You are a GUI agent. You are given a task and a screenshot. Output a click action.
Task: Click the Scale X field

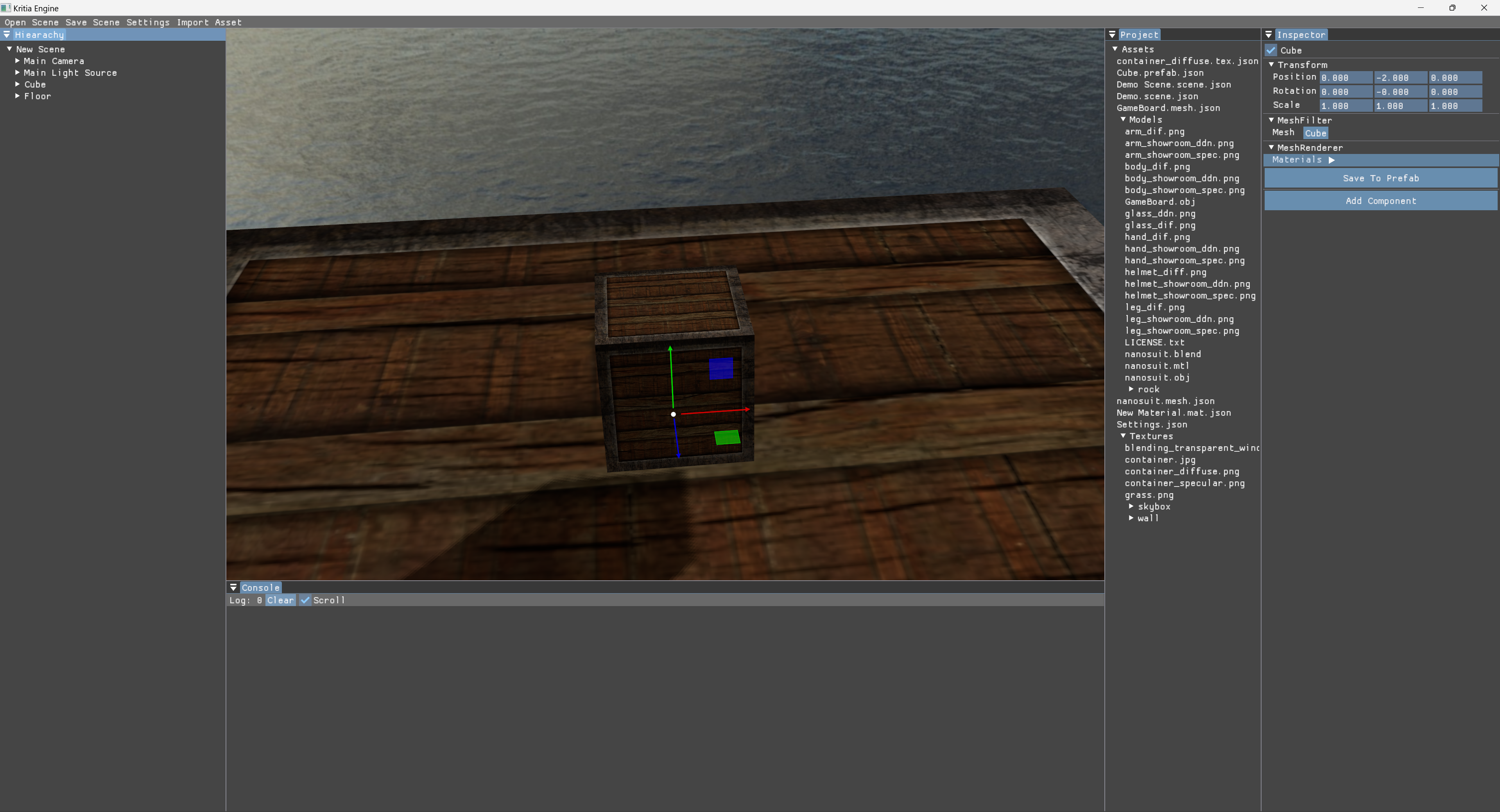1346,106
